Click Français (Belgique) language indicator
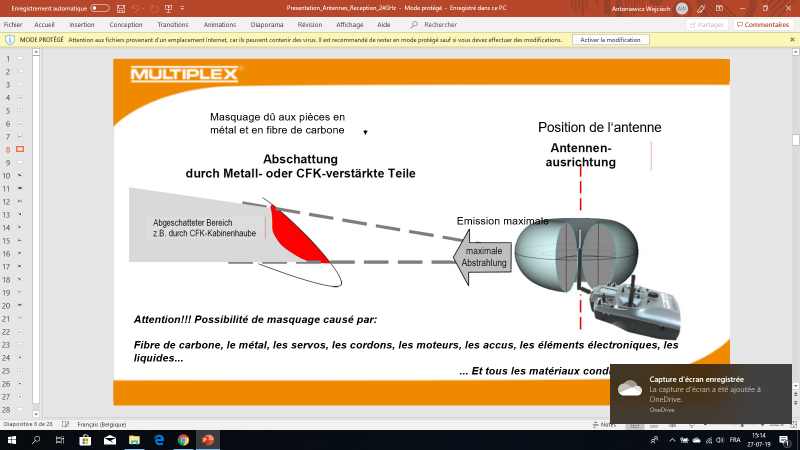The height and width of the screenshot is (450, 800). click(x=102, y=424)
